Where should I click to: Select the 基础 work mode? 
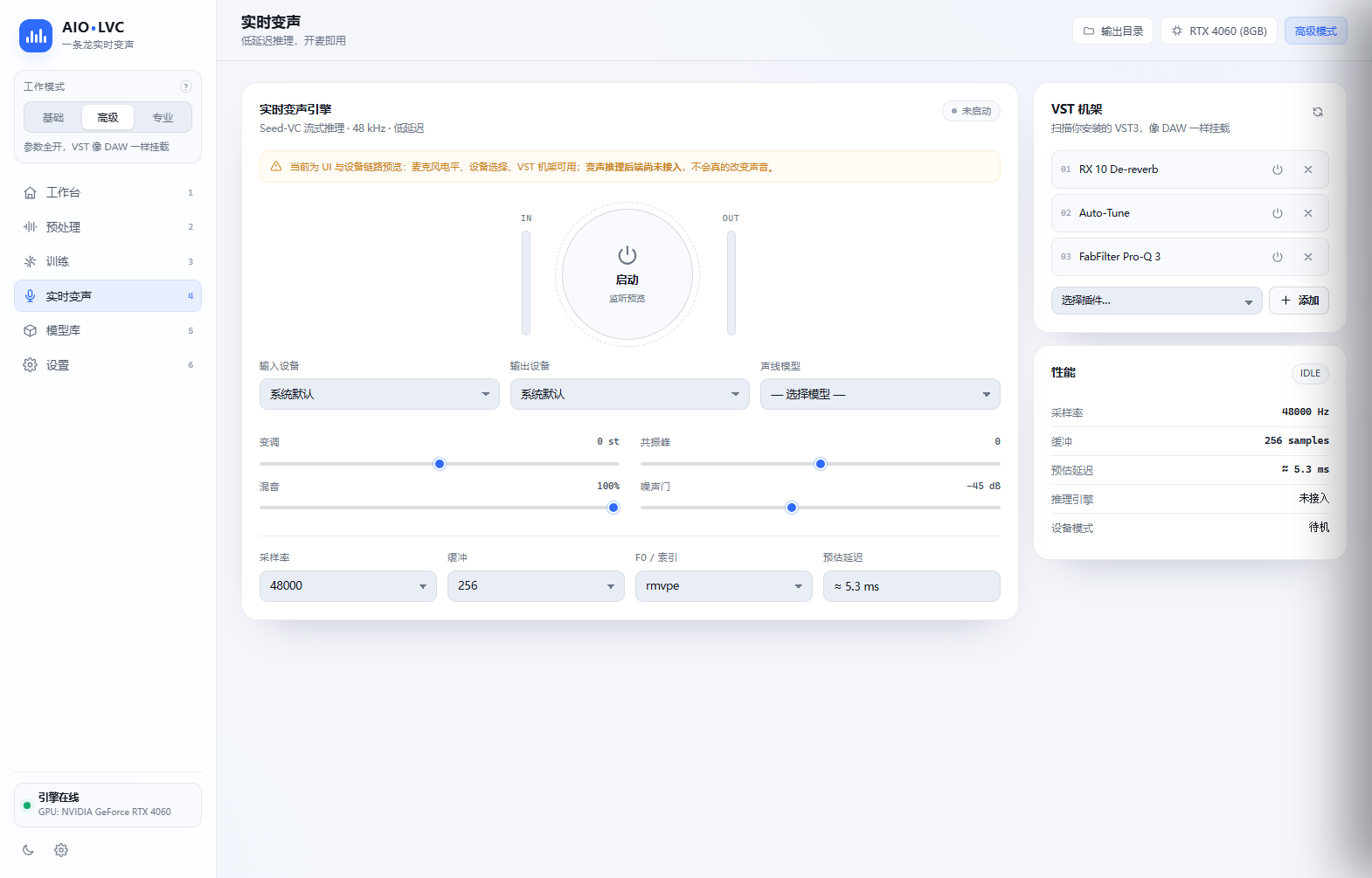click(53, 117)
